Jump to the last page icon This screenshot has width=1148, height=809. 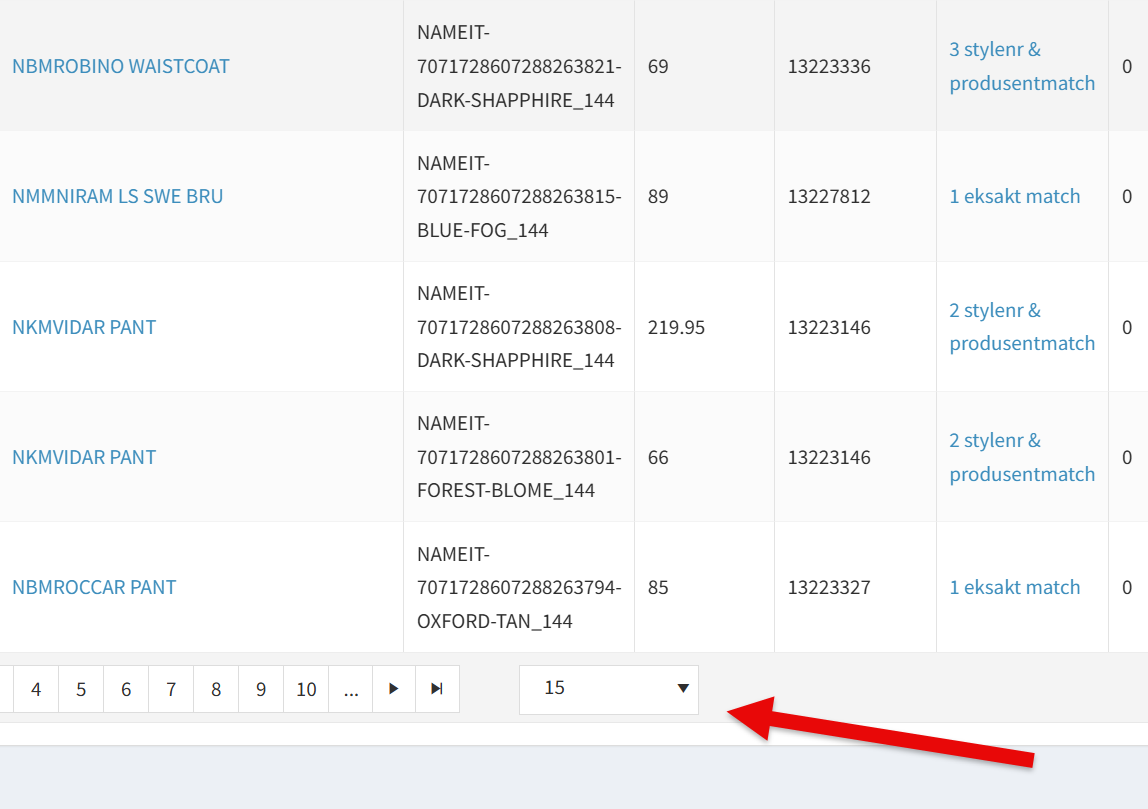(x=437, y=689)
